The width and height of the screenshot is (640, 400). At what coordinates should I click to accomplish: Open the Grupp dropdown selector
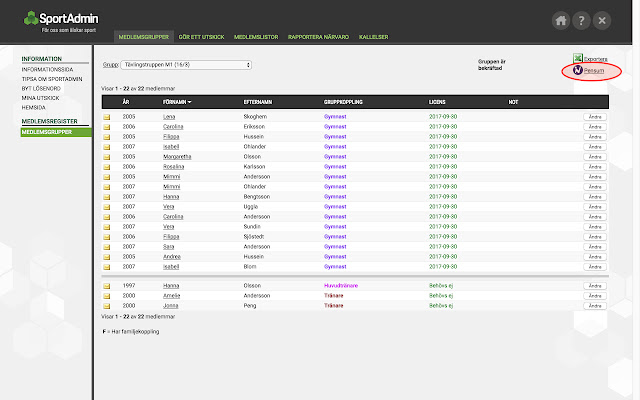(186, 65)
